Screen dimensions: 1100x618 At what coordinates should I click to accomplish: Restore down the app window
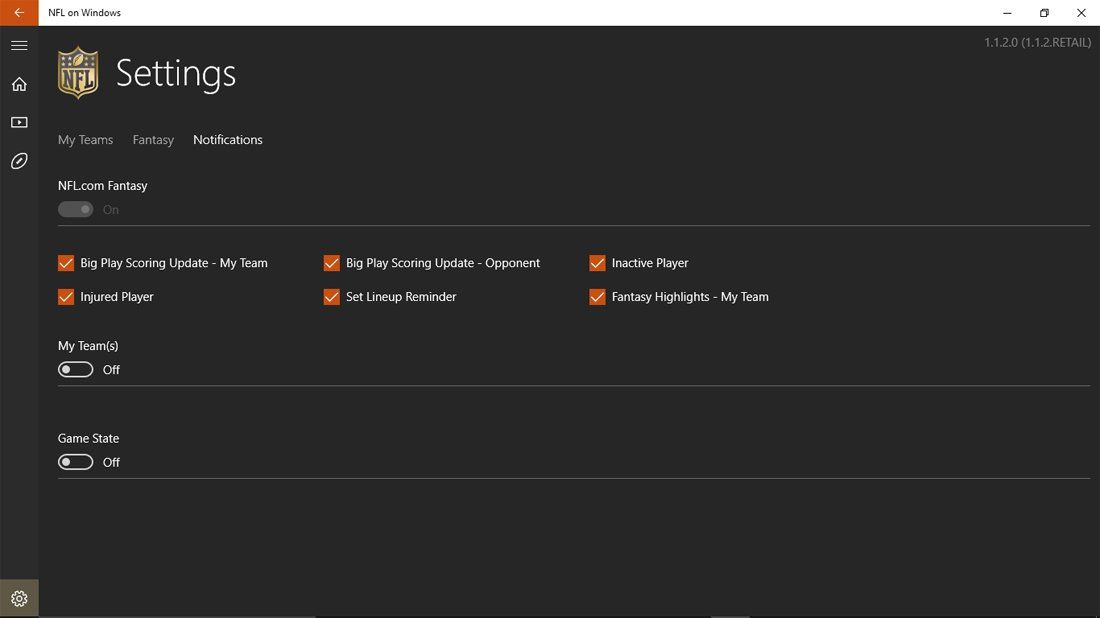[1044, 13]
